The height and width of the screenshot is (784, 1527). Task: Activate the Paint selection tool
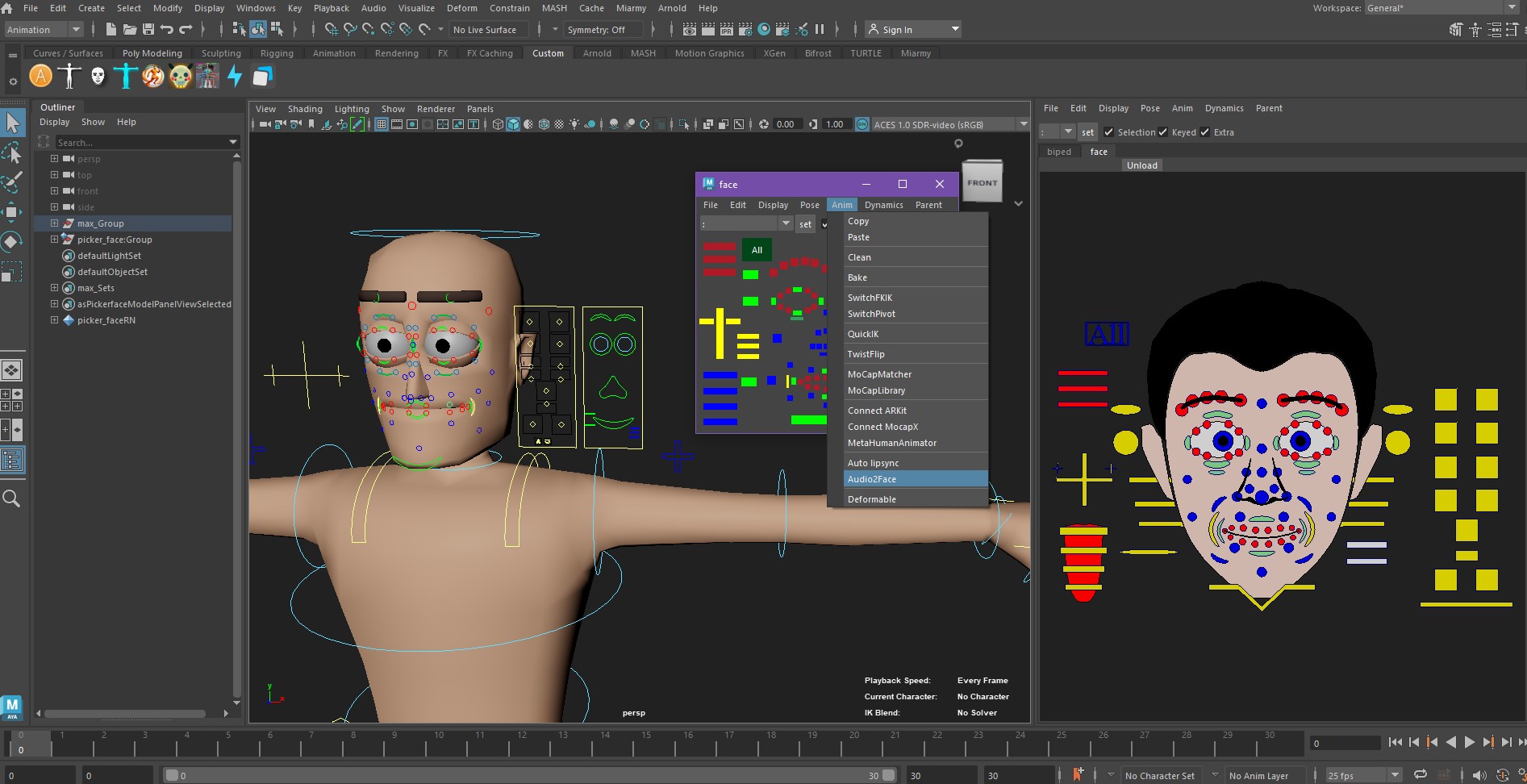[x=12, y=182]
